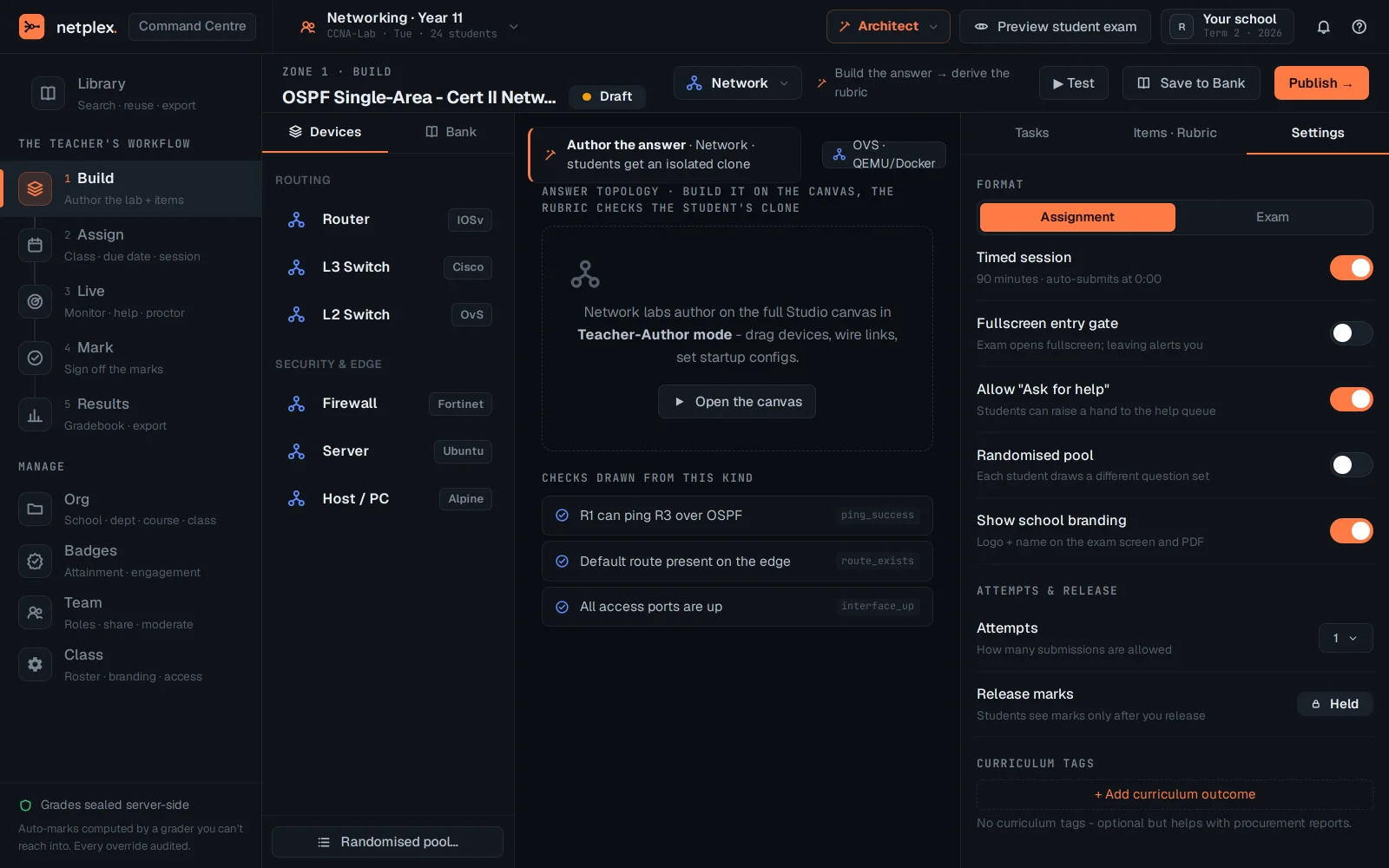
Task: Enable the Fullscreen entry gate toggle
Action: pos(1351,333)
